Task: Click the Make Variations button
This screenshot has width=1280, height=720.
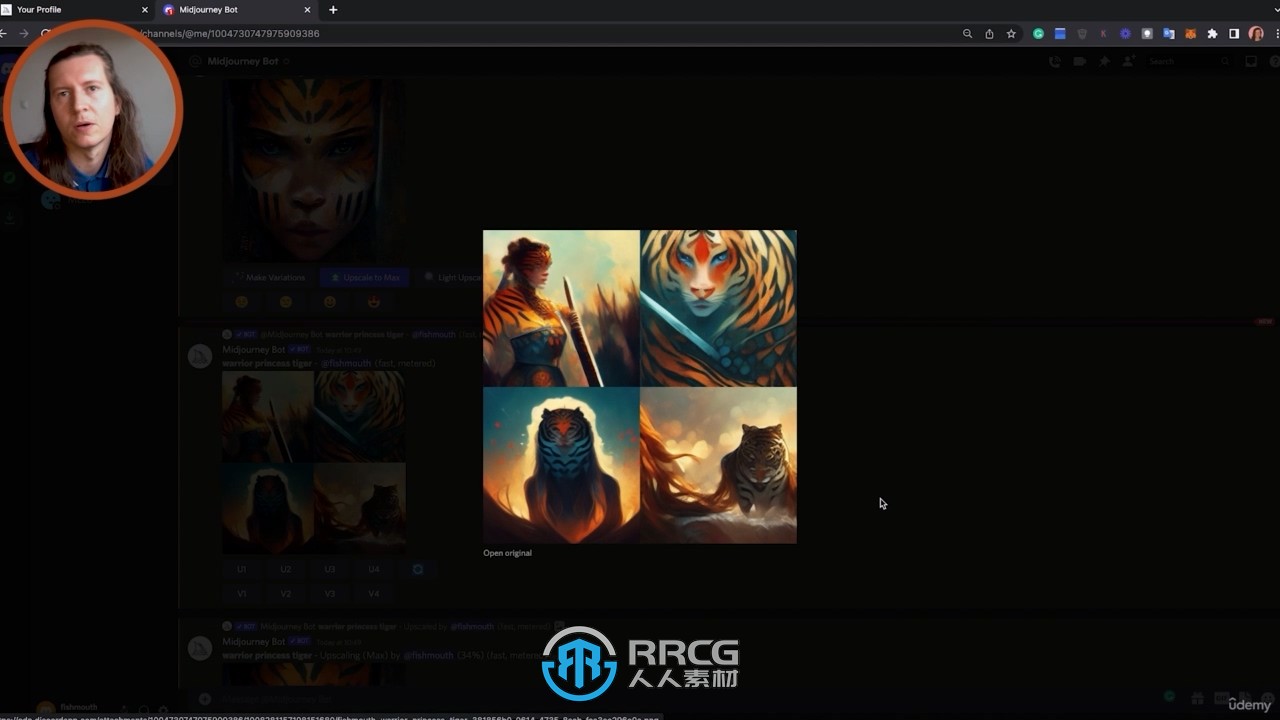Action: click(x=269, y=277)
